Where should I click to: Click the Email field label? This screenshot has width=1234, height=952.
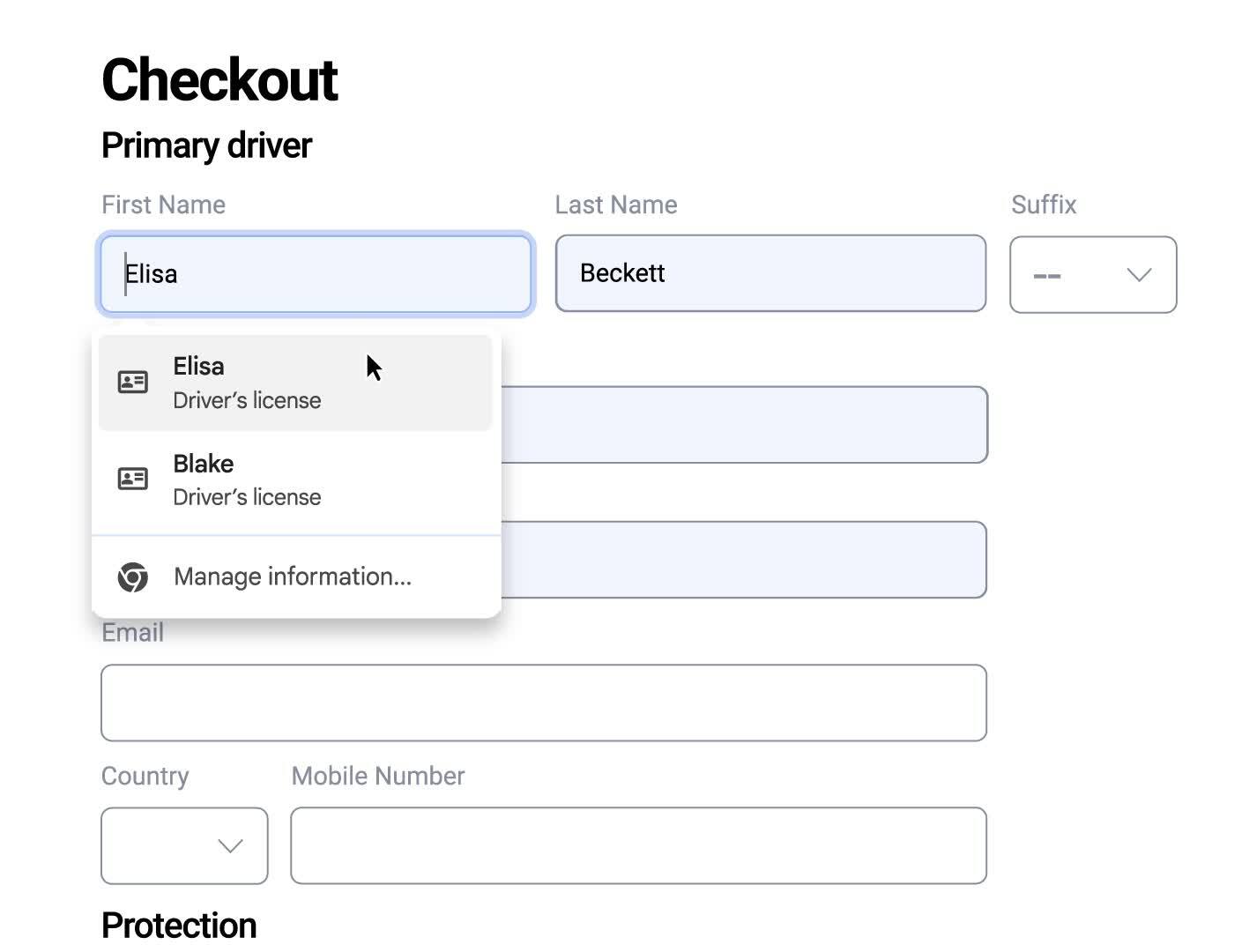point(132,632)
